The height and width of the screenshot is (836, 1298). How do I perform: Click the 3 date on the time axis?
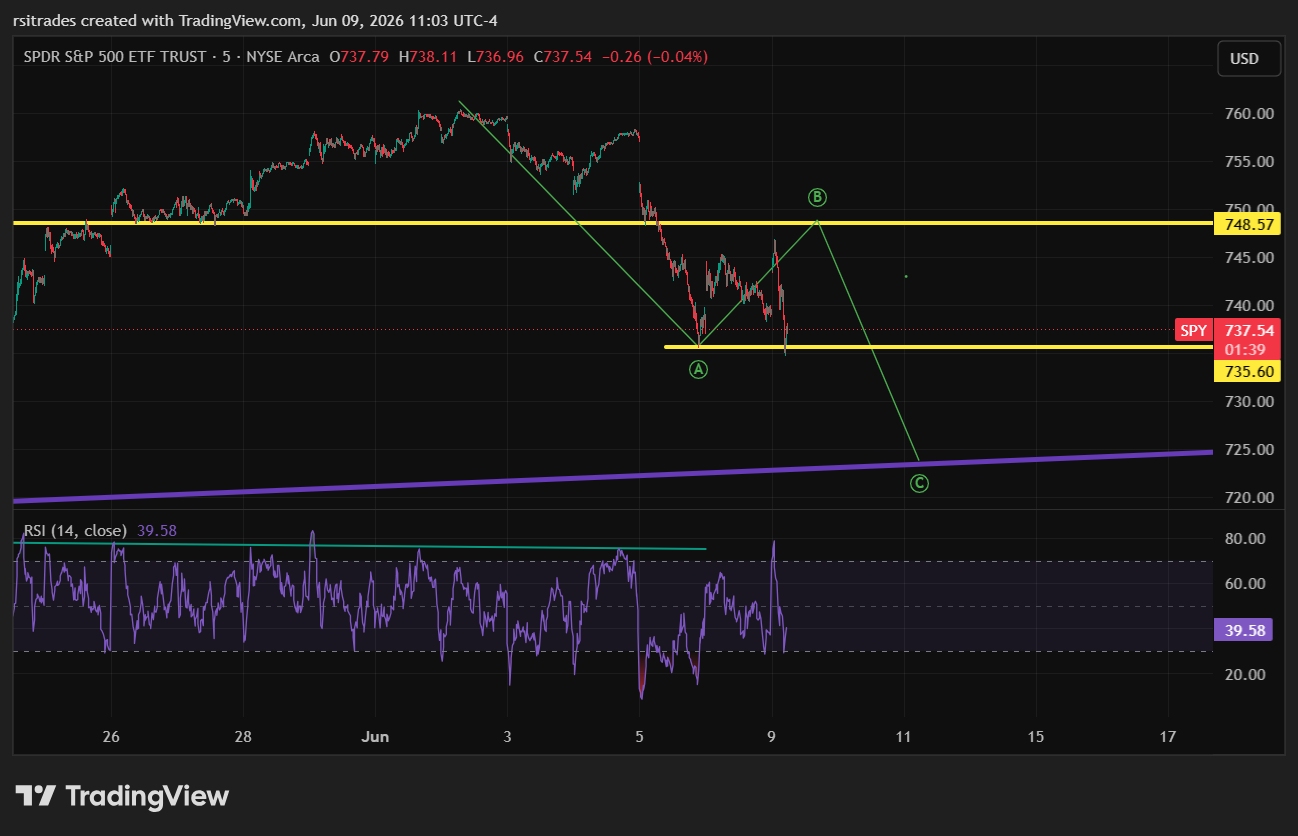pyautogui.click(x=508, y=737)
